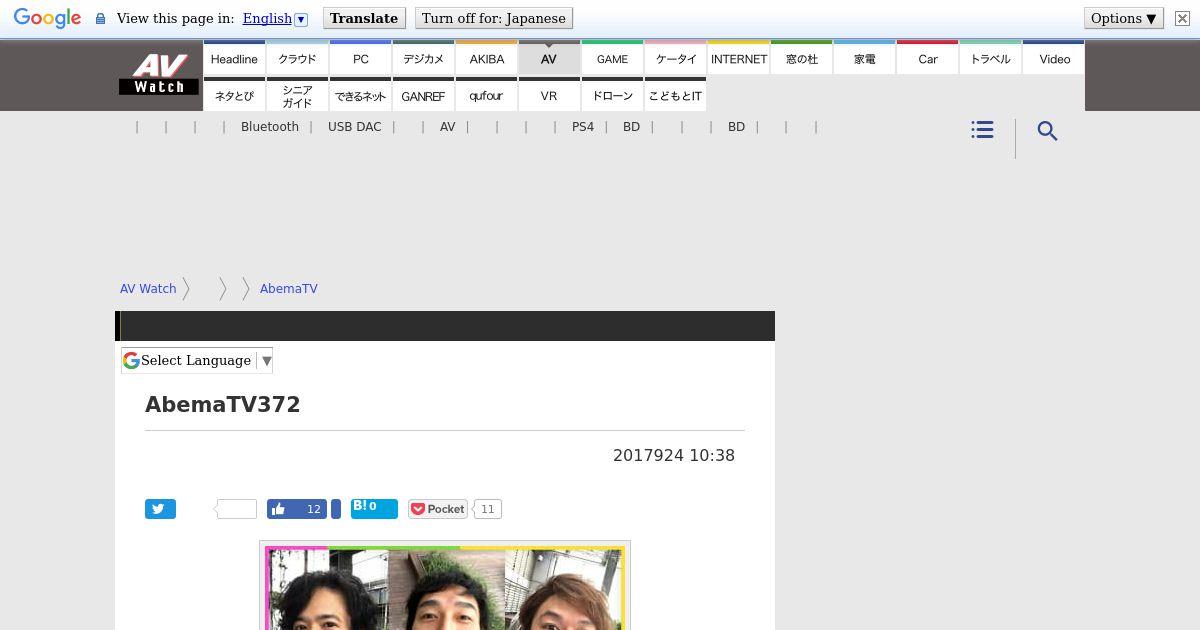
Task: Open the Headline tab
Action: [234, 59]
